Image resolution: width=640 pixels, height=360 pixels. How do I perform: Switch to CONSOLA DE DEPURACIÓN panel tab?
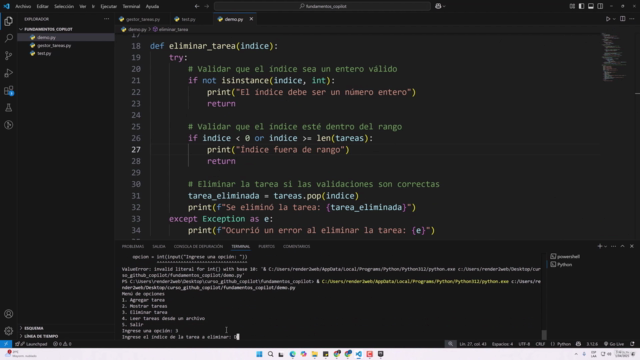click(x=198, y=246)
